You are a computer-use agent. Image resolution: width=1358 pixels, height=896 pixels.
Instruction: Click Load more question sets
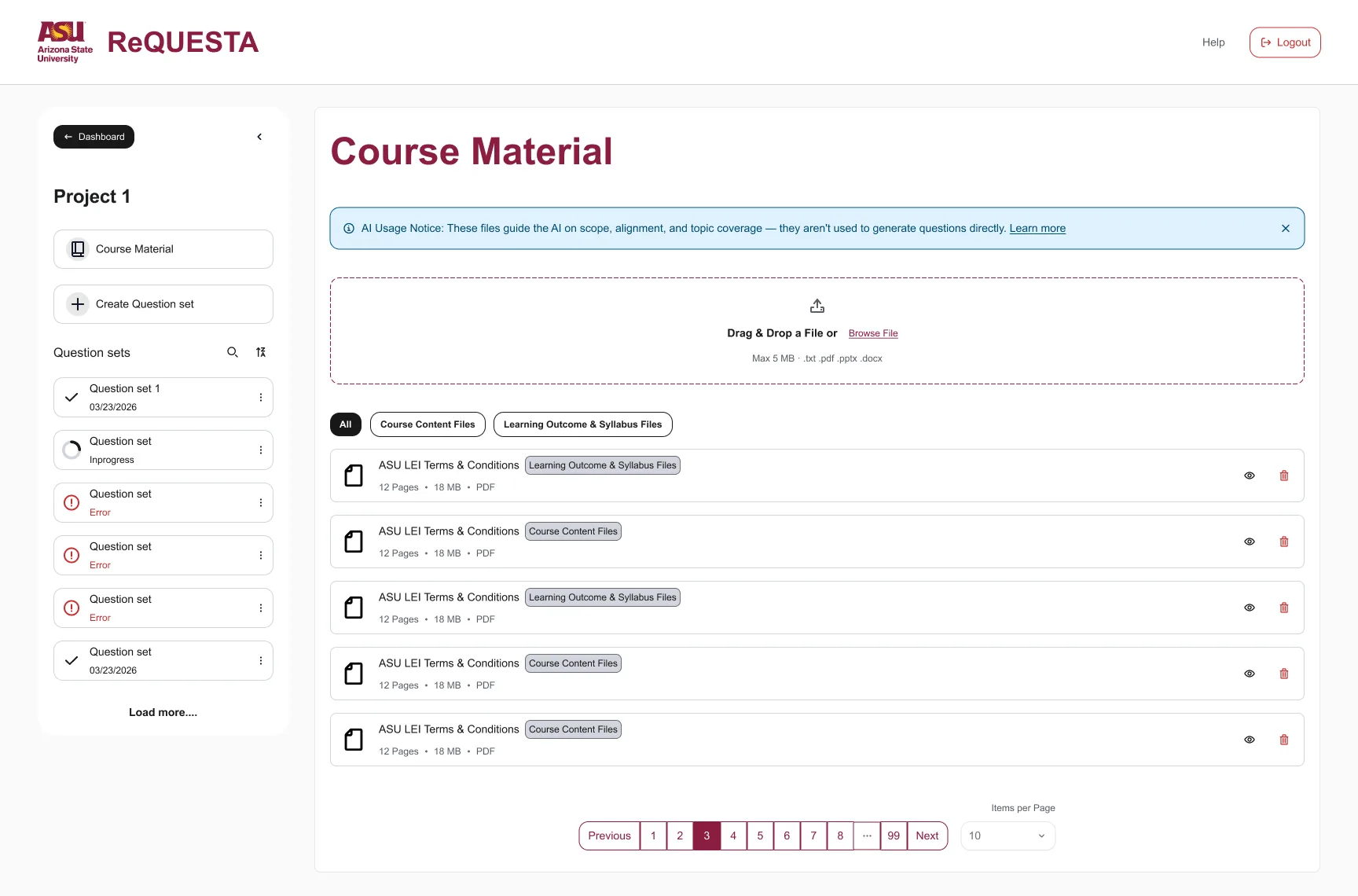coord(163,712)
